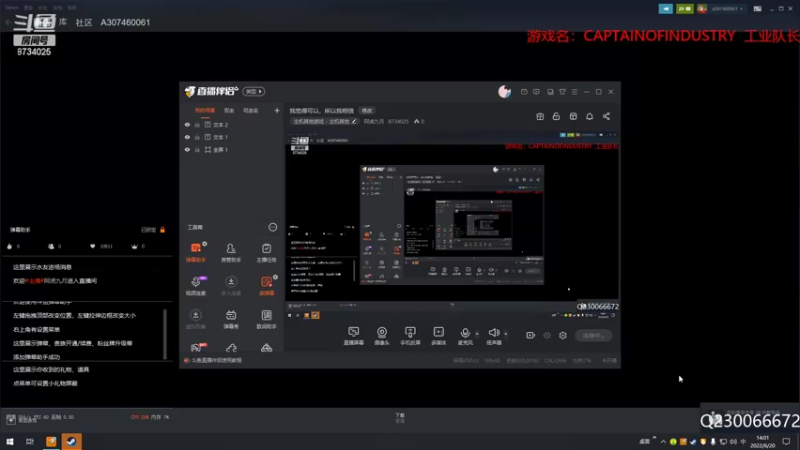
Task: Open the A307460061 profile menu in Steam
Action: 125,22
